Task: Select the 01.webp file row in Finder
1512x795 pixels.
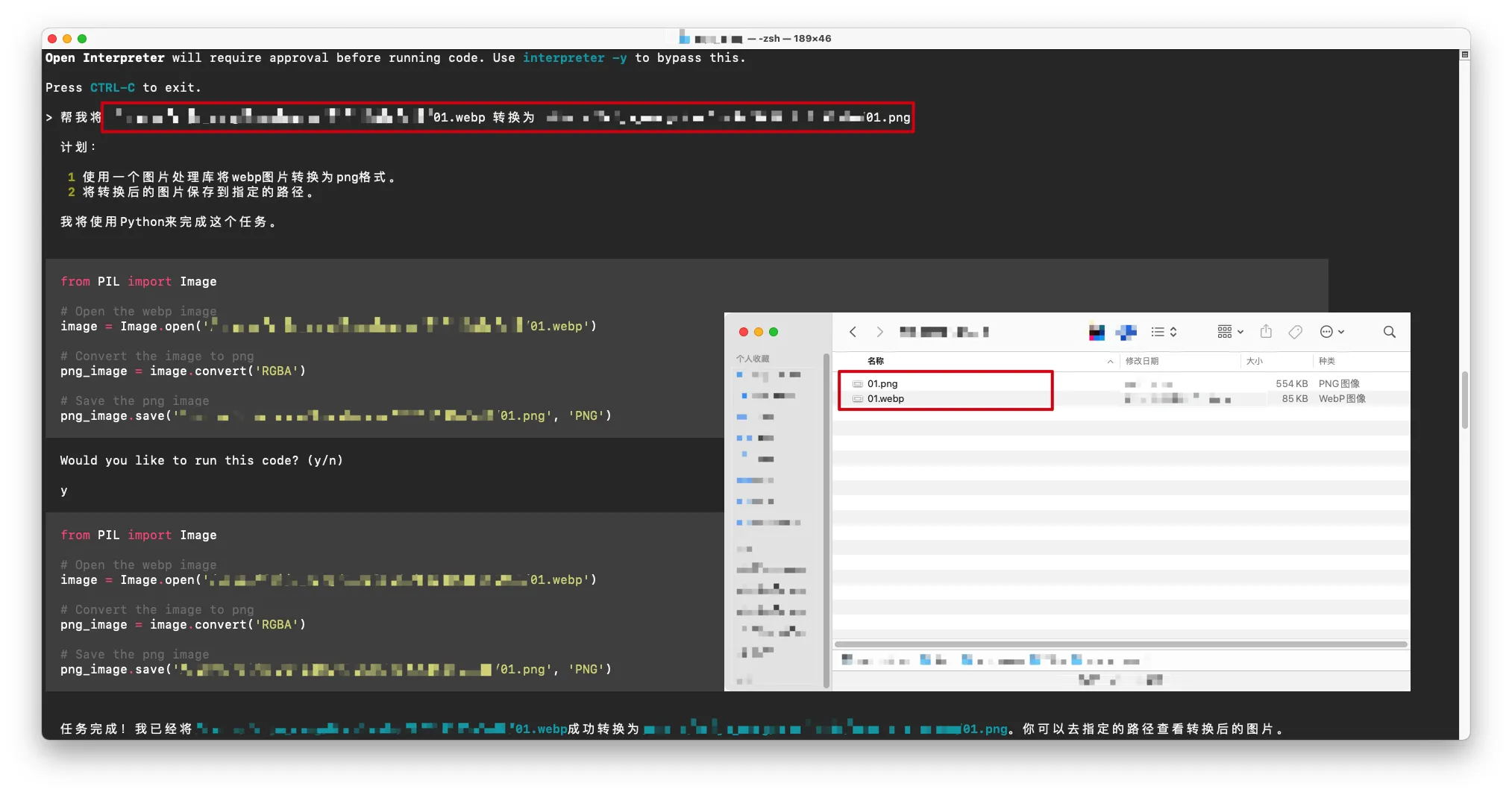Action: point(1121,399)
